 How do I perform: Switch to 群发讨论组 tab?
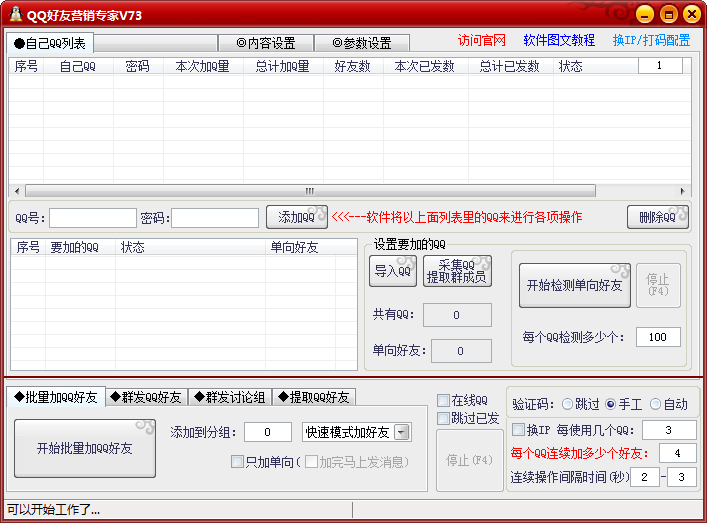click(230, 397)
